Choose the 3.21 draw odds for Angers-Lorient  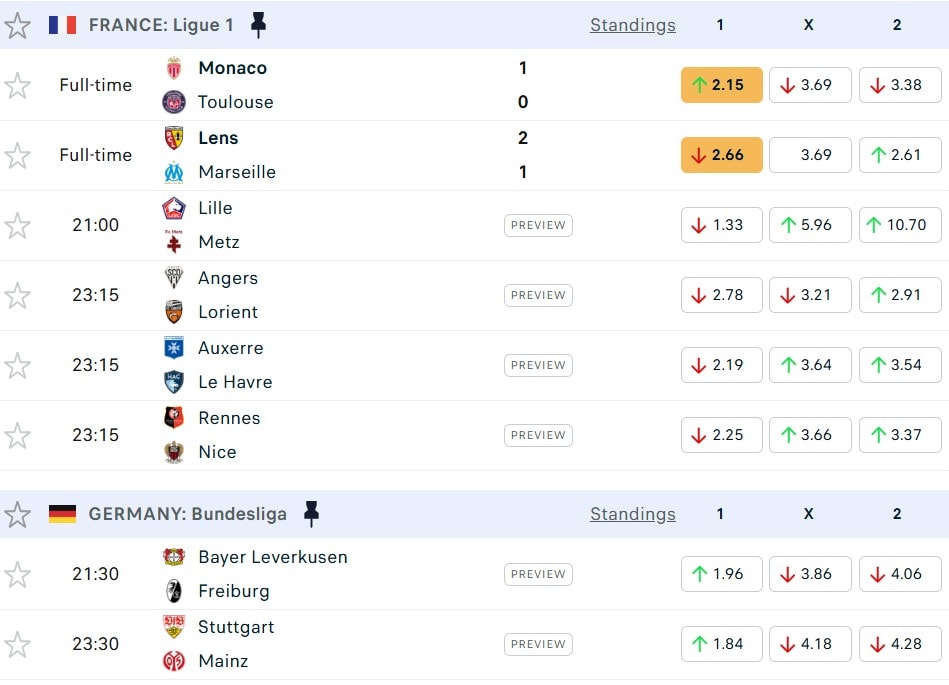[809, 295]
